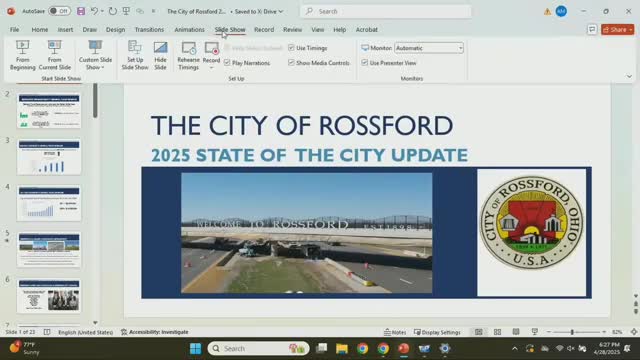640x360 pixels.
Task: Expand the Record dropdown arrow
Action: pos(211,67)
